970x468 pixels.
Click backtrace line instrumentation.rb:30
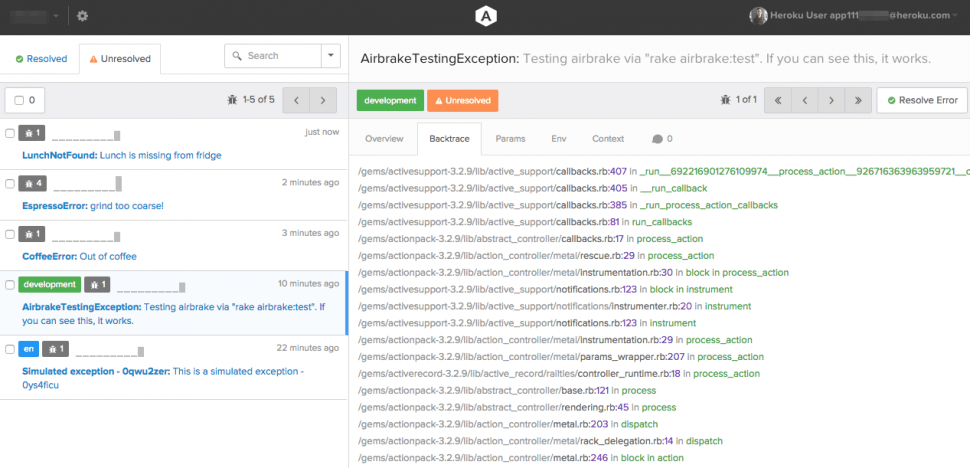tap(573, 272)
